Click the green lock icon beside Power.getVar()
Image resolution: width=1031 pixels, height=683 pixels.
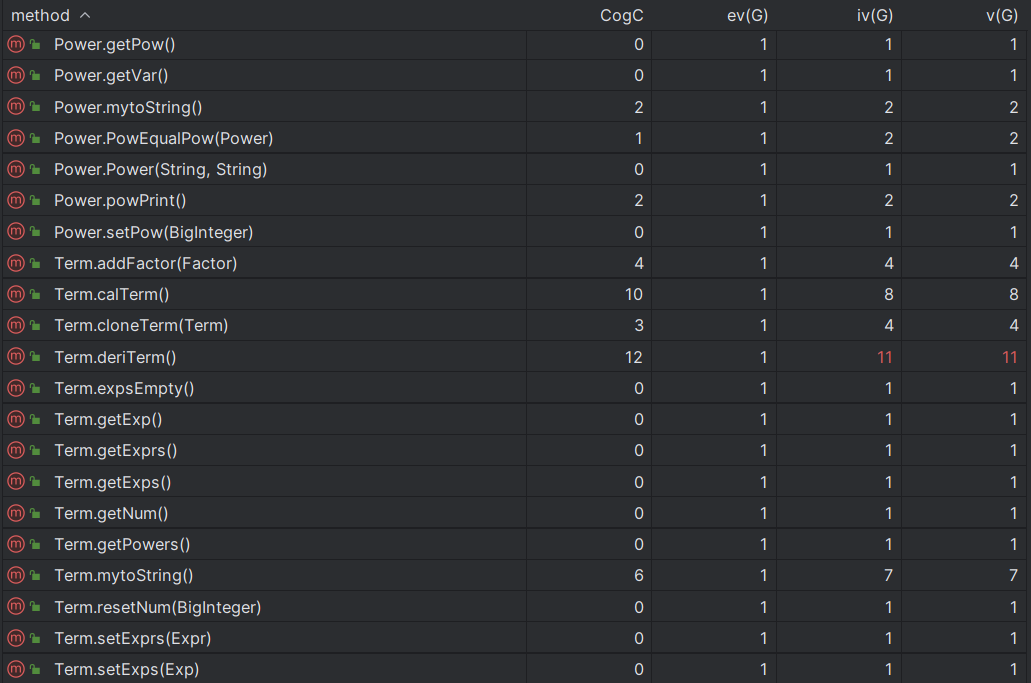click(x=35, y=76)
